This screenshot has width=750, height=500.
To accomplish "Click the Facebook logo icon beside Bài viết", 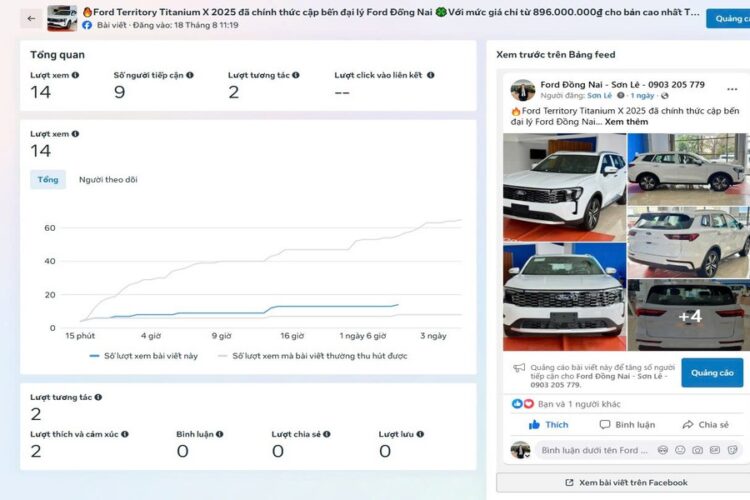I will coord(87,25).
